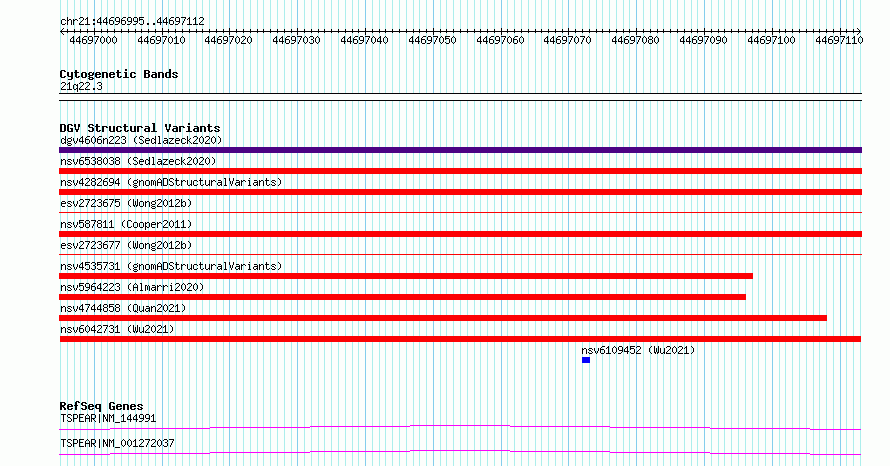Click ruler position 44697110
This screenshot has width=890, height=466.
click(x=839, y=40)
